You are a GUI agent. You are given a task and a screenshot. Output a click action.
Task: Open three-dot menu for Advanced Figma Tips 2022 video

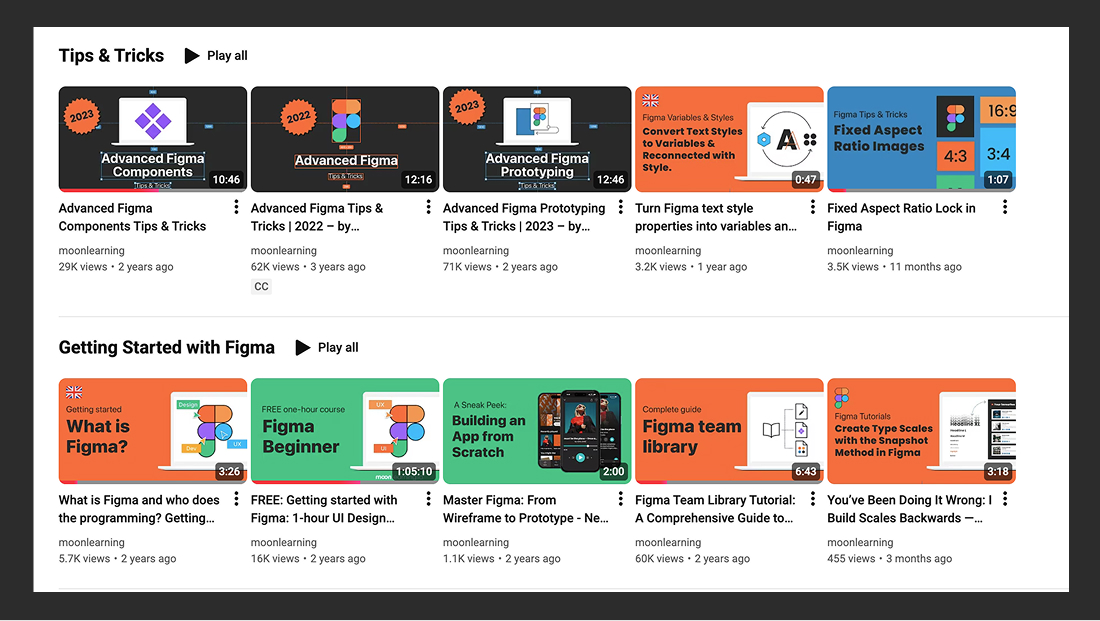click(x=428, y=207)
